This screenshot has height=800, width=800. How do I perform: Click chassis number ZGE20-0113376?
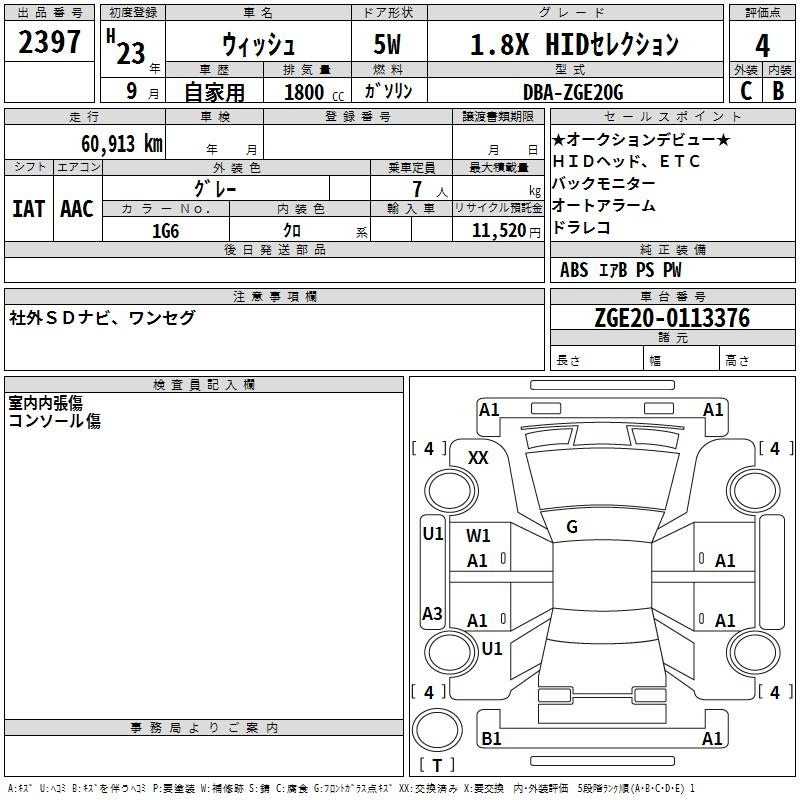(671, 318)
